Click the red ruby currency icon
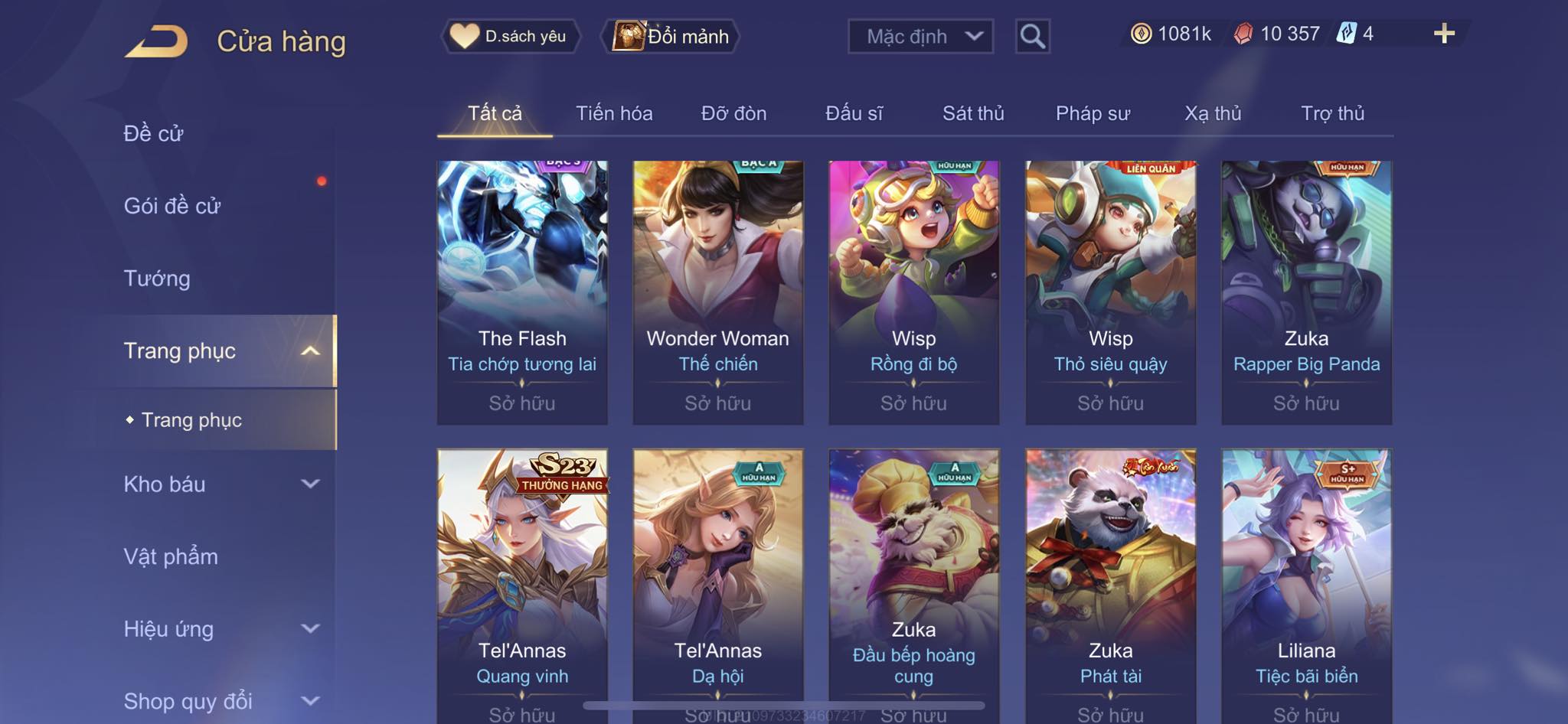The width and height of the screenshot is (1568, 724). click(1243, 34)
